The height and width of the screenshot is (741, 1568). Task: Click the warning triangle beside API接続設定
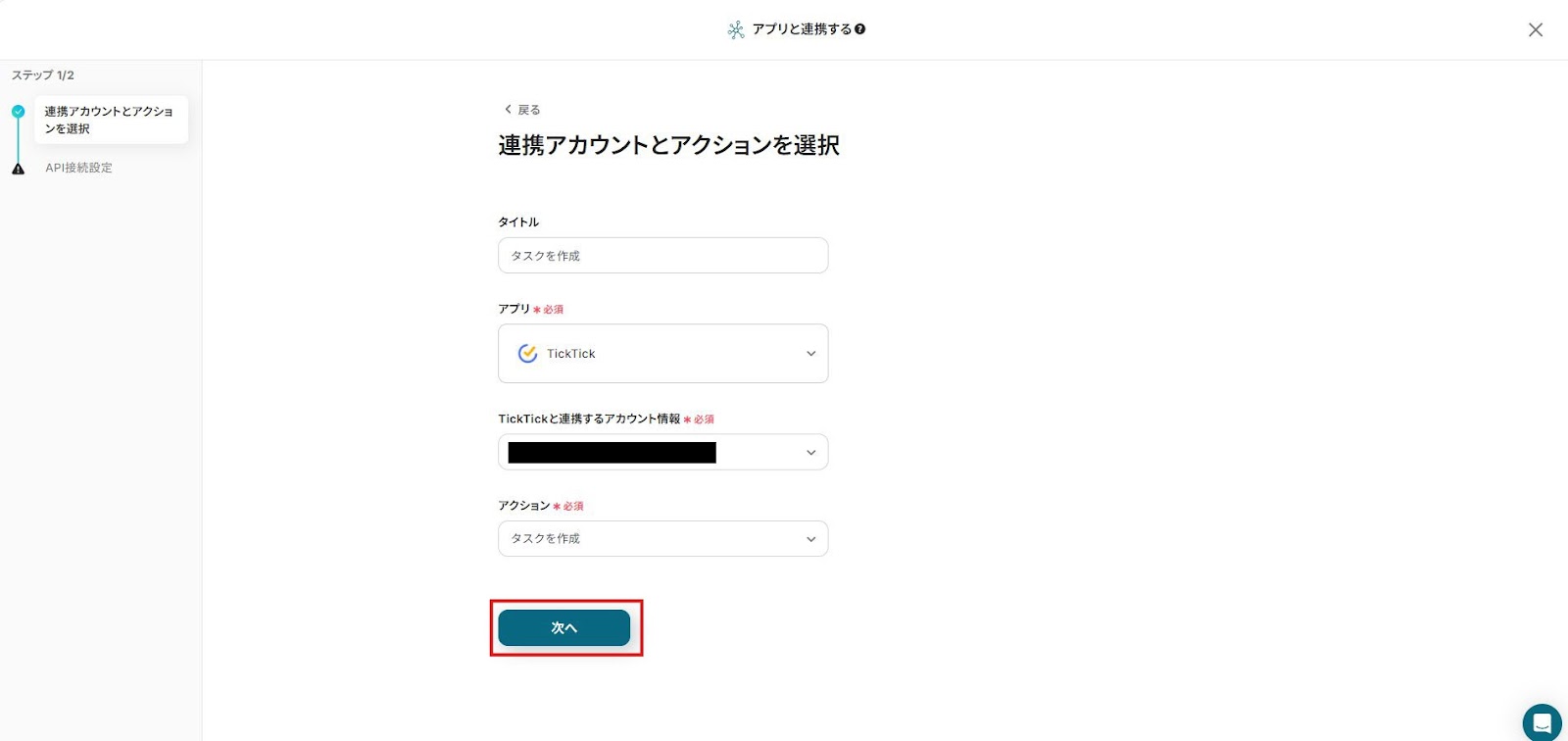18,169
